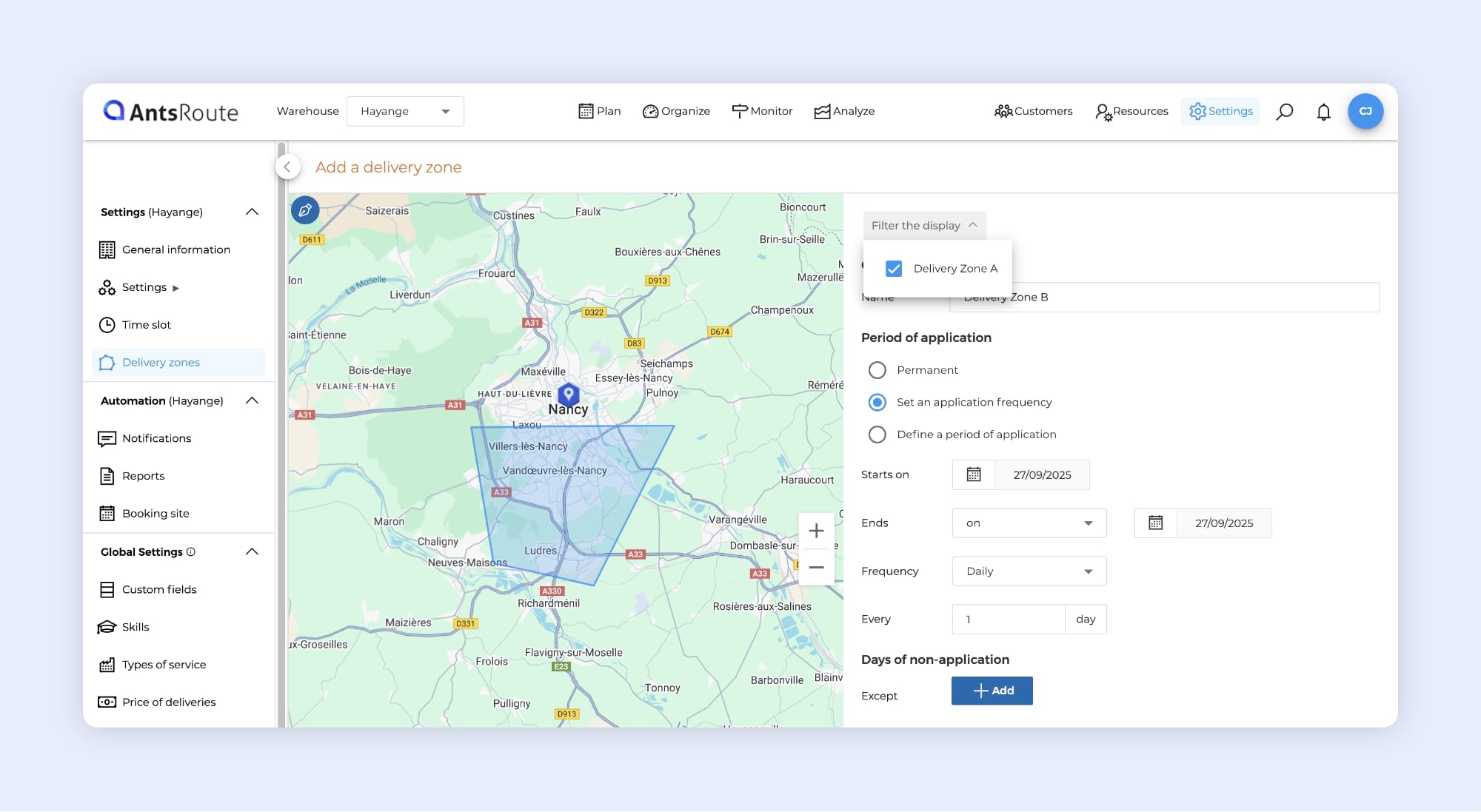Click the back arrow beside Add a delivery zone

(287, 167)
